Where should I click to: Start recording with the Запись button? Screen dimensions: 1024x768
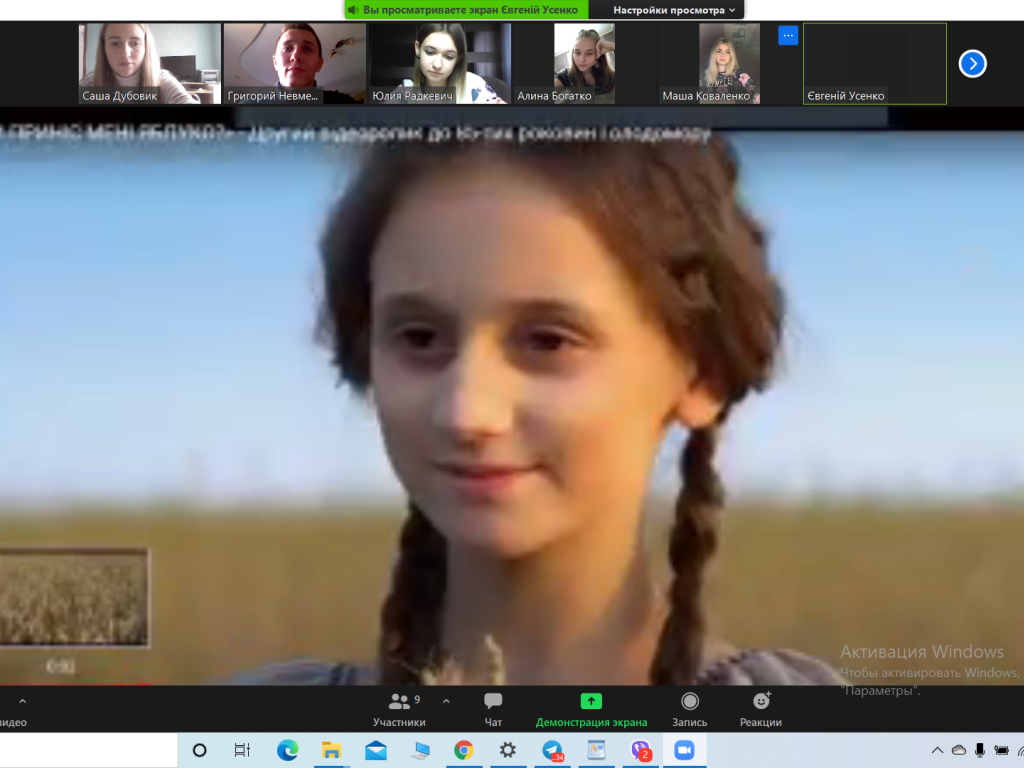[689, 708]
